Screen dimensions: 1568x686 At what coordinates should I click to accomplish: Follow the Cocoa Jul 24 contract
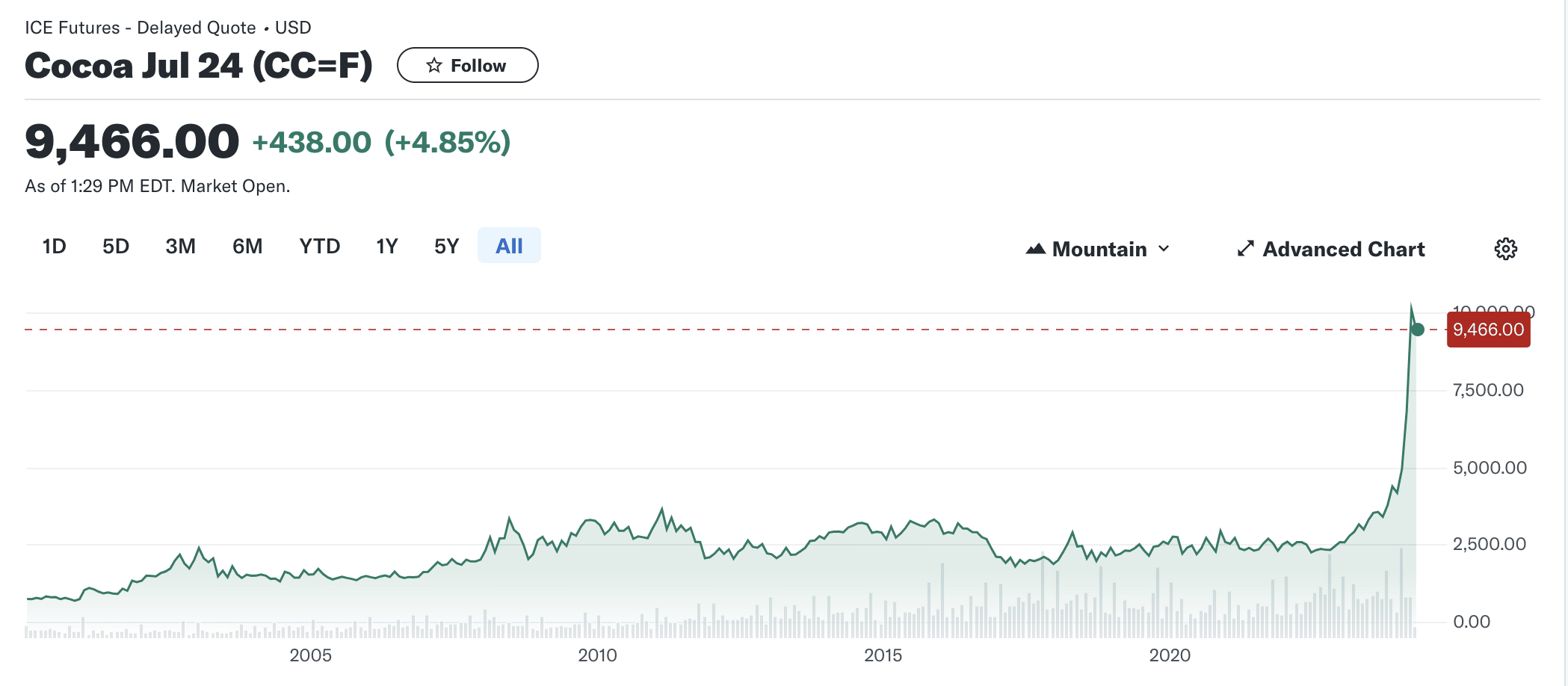tap(468, 66)
